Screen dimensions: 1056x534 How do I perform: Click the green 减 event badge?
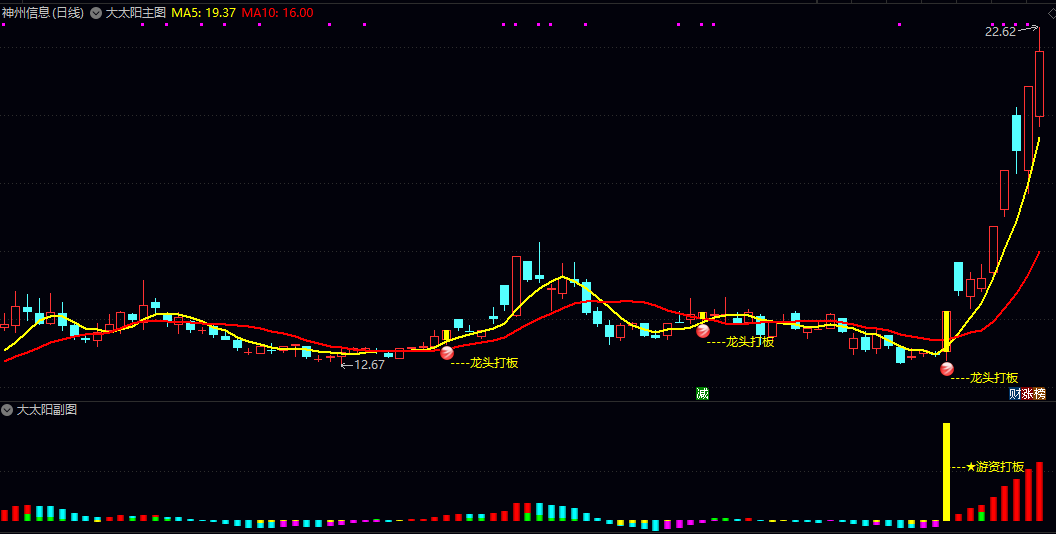702,394
